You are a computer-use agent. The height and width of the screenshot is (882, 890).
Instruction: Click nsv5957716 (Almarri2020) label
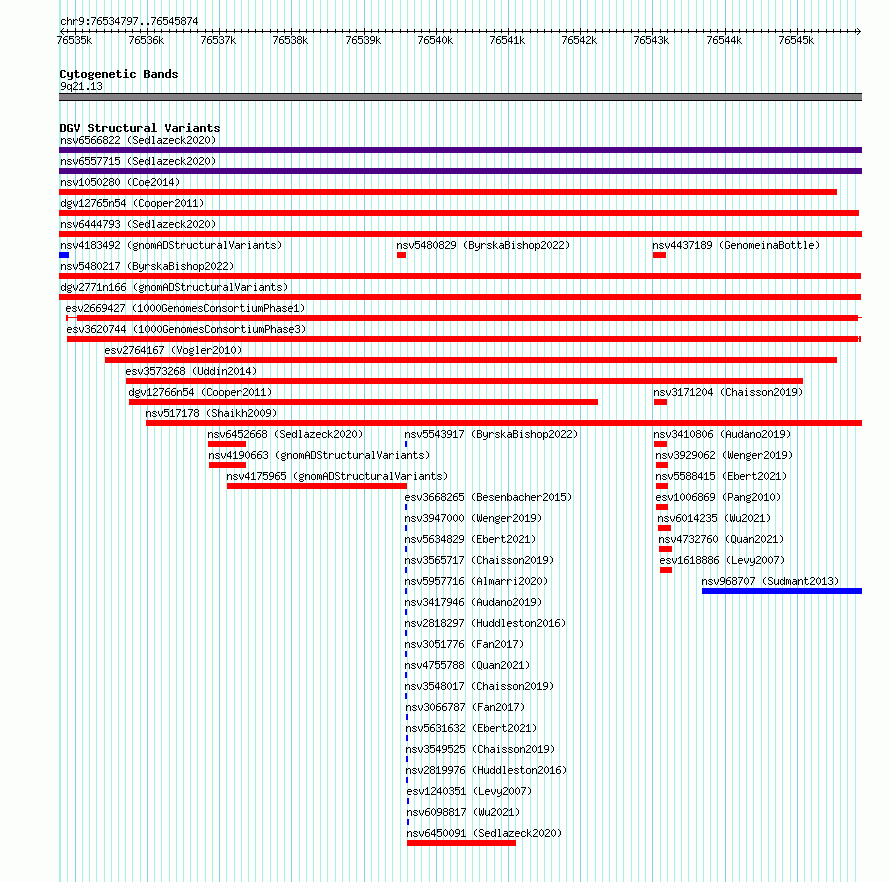pyautogui.click(x=476, y=581)
